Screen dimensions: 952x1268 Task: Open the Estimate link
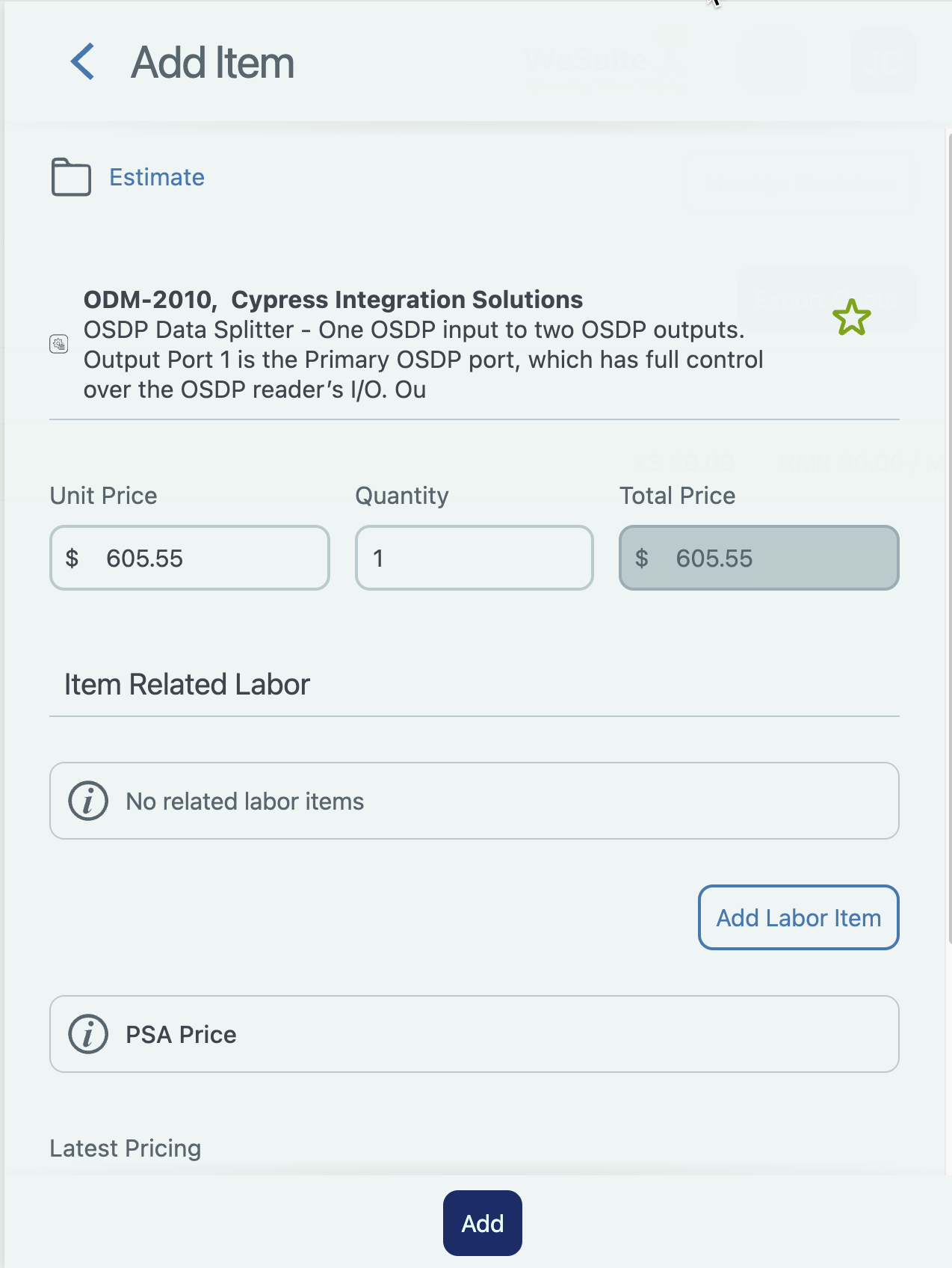click(157, 177)
